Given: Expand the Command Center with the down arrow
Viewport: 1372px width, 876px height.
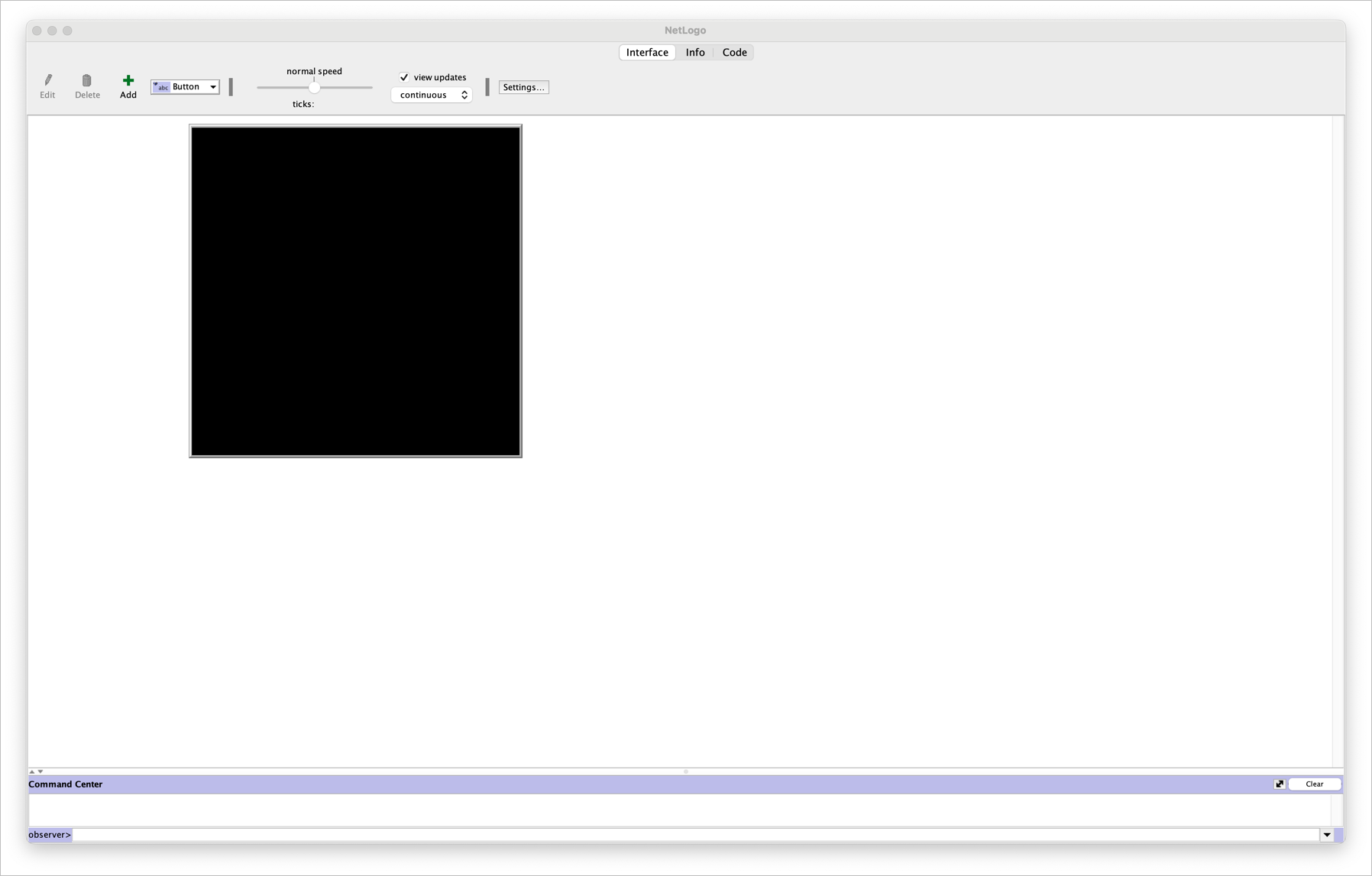Looking at the screenshot, I should pyautogui.click(x=40, y=771).
